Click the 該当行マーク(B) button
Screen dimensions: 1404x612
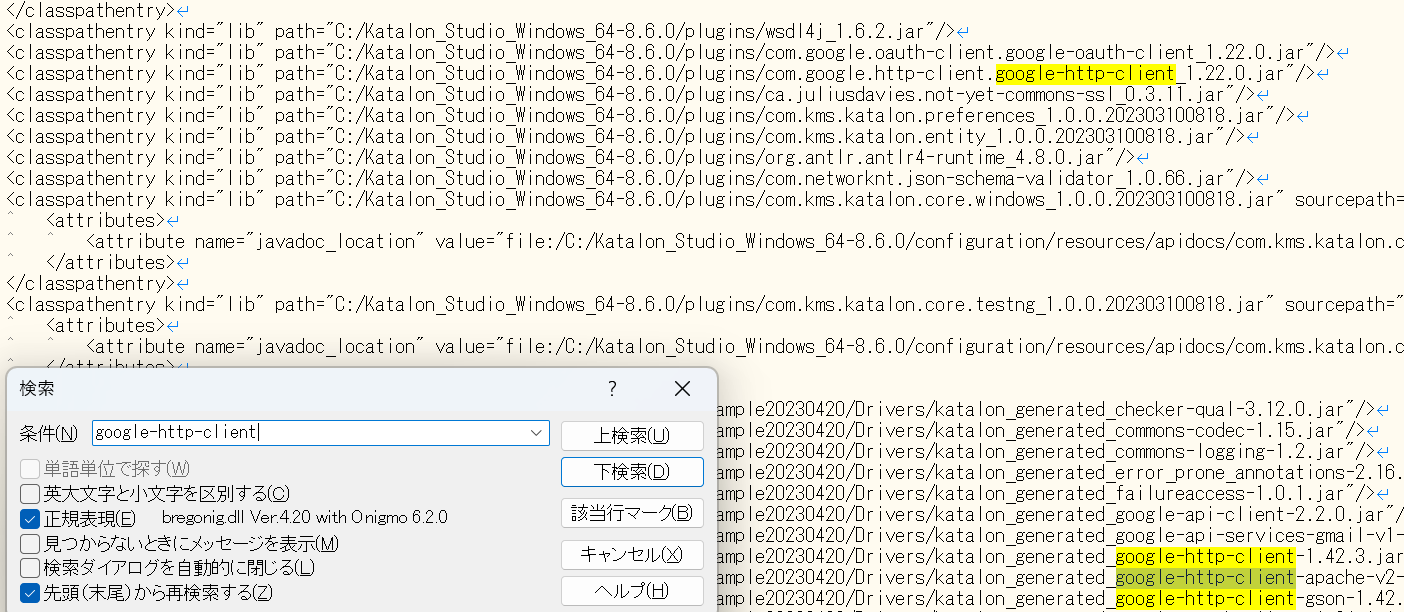(632, 513)
